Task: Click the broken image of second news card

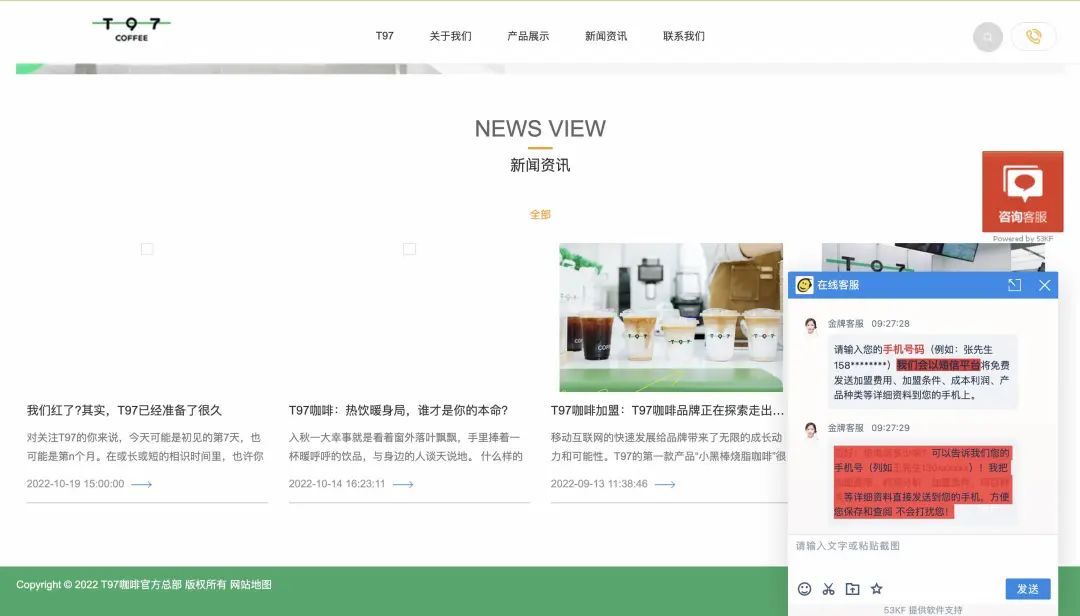Action: [409, 249]
